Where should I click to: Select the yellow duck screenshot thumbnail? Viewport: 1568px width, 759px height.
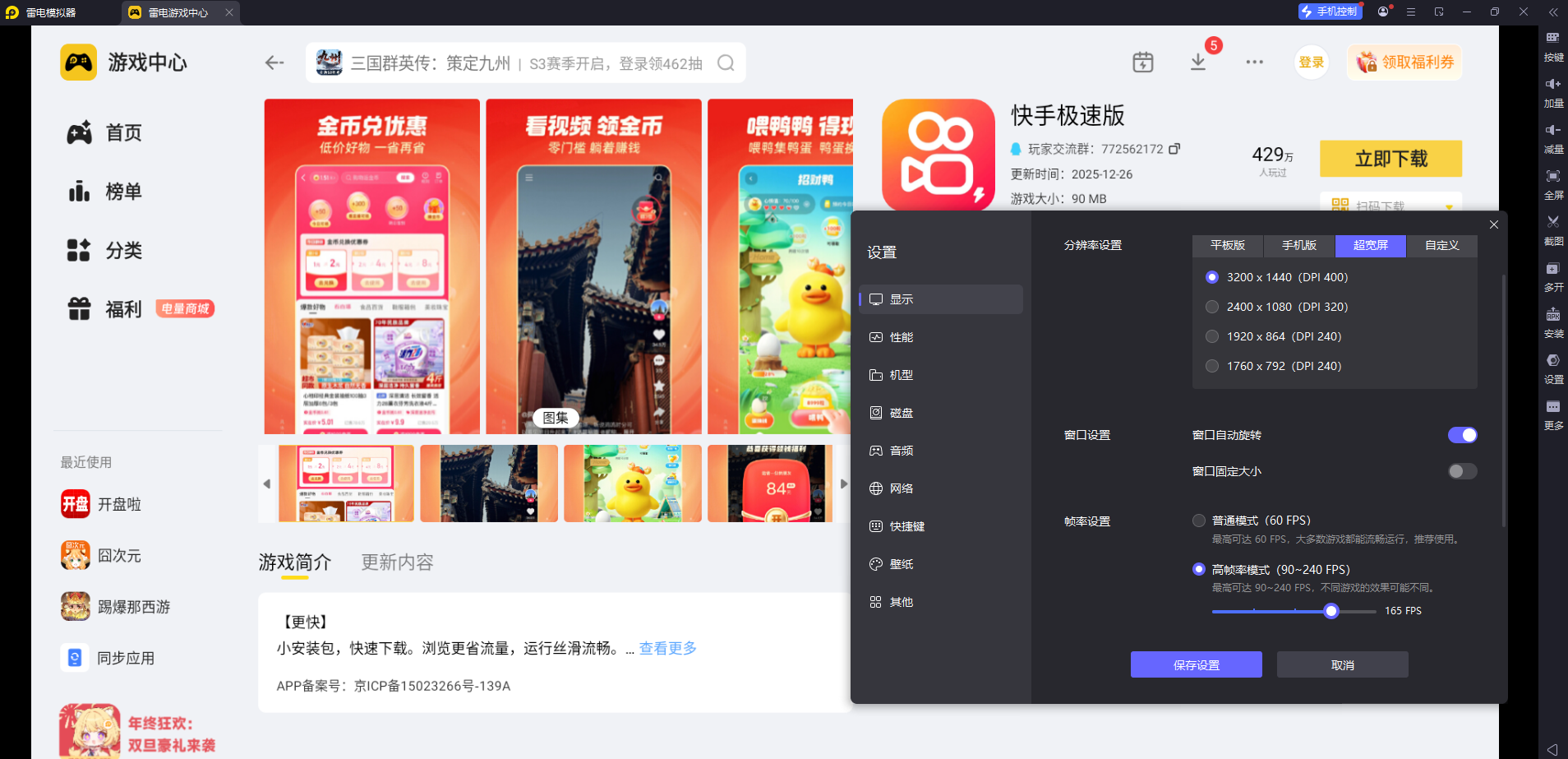click(x=634, y=484)
